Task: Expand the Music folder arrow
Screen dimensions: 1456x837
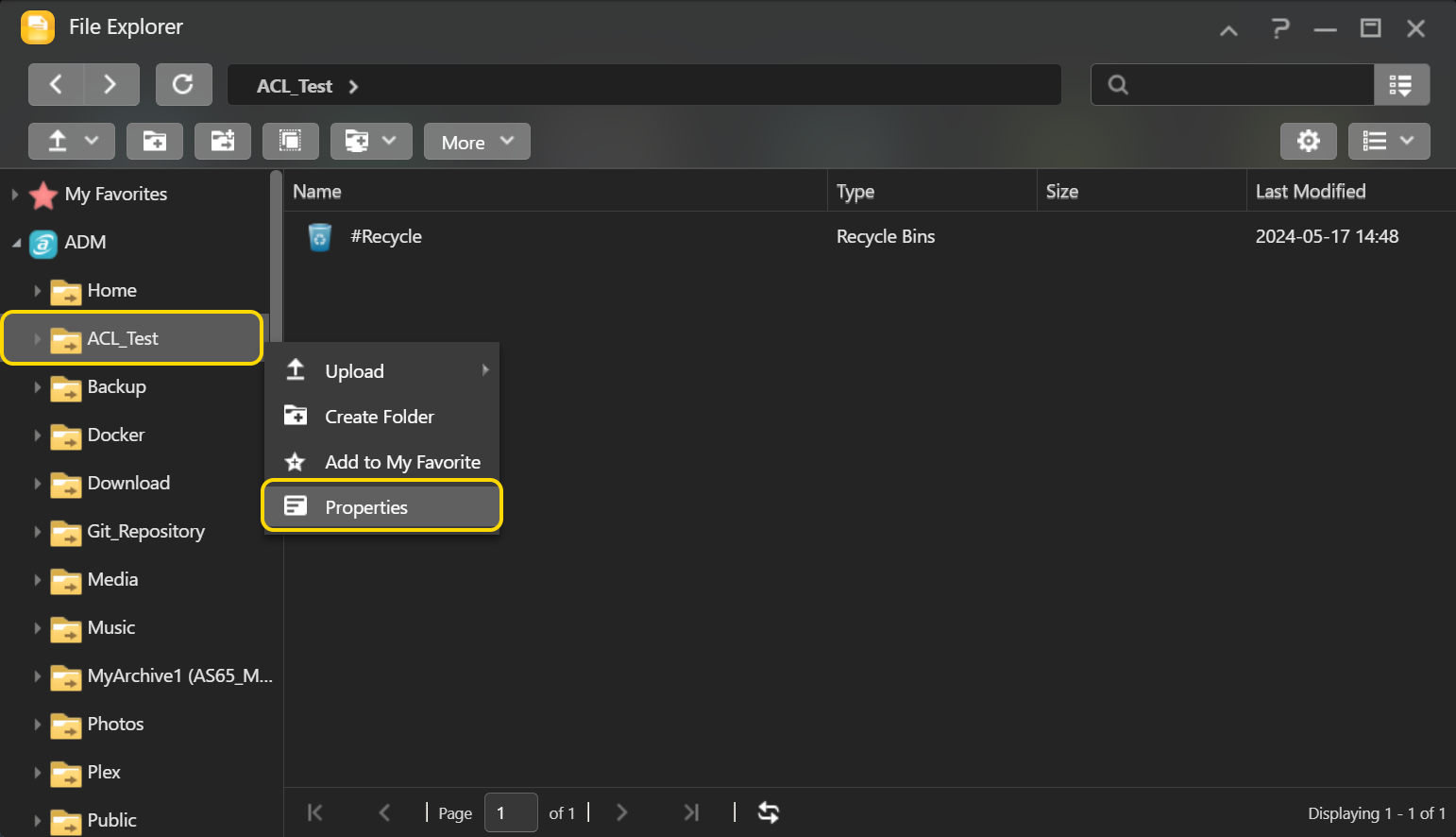Action: pyautogui.click(x=37, y=628)
